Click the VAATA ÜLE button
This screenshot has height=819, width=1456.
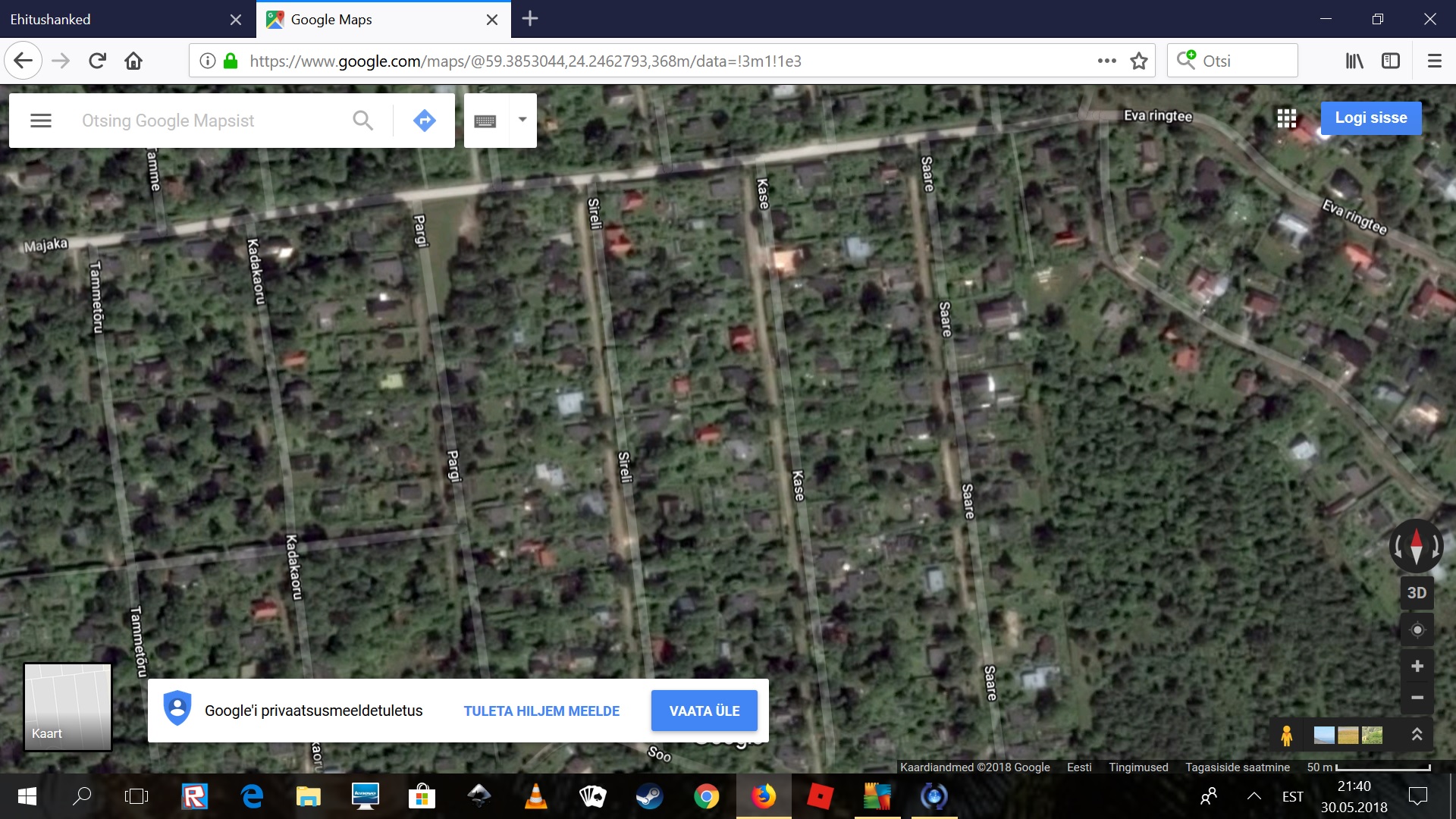pos(704,711)
